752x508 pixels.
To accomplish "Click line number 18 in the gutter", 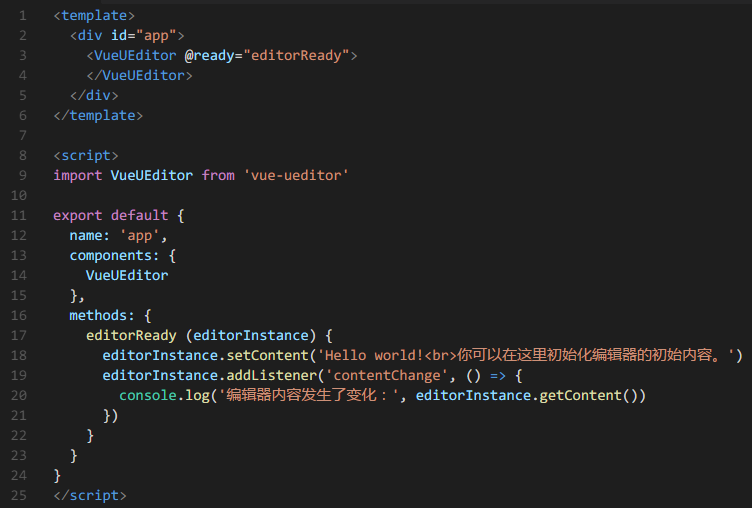I will tap(19, 355).
